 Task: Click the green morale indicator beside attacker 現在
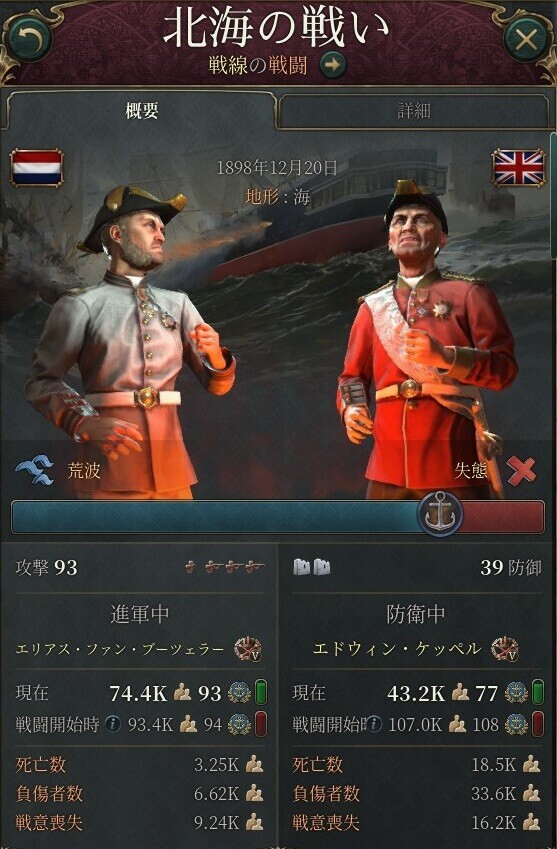pyautogui.click(x=260, y=693)
